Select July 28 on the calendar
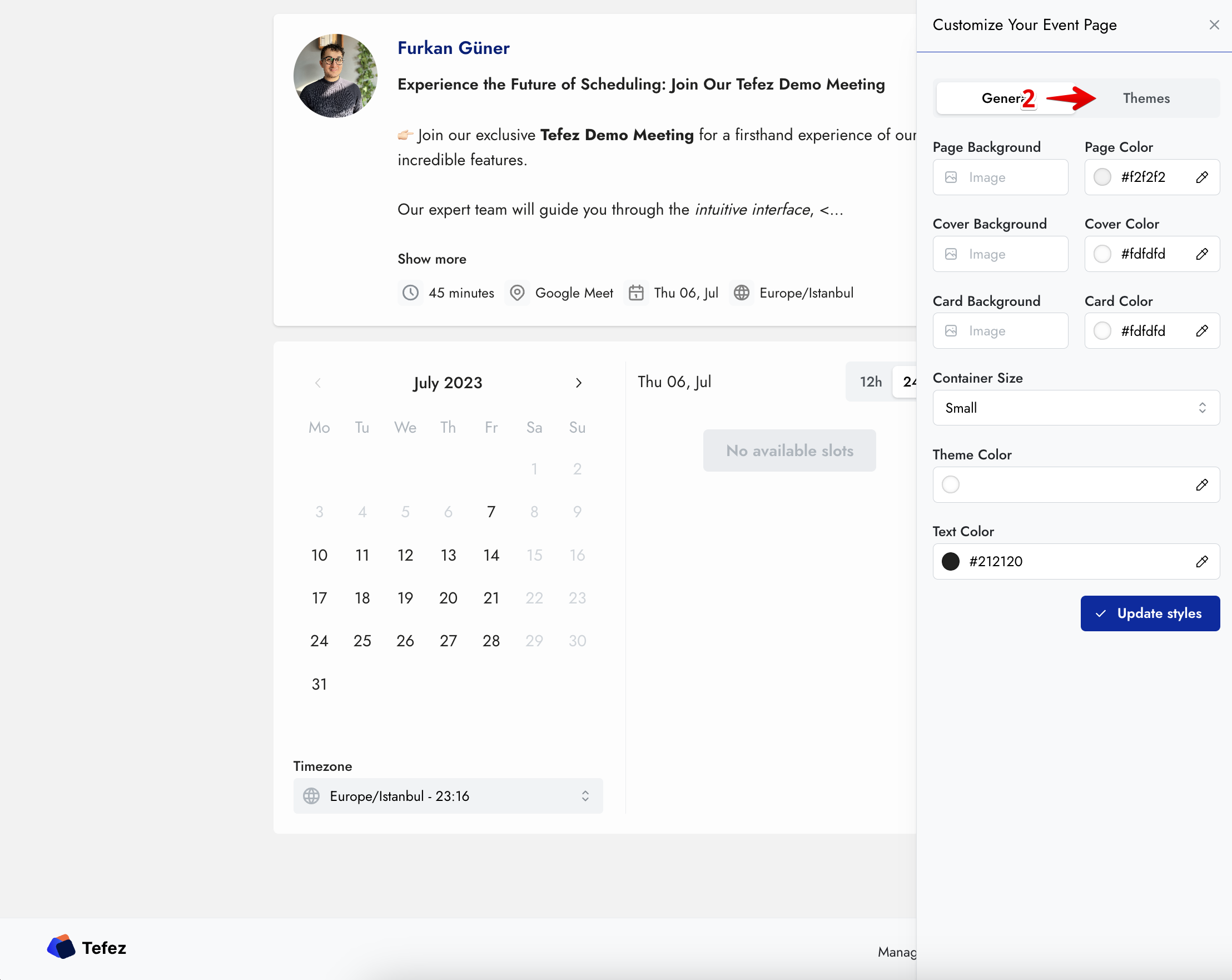 [491, 641]
